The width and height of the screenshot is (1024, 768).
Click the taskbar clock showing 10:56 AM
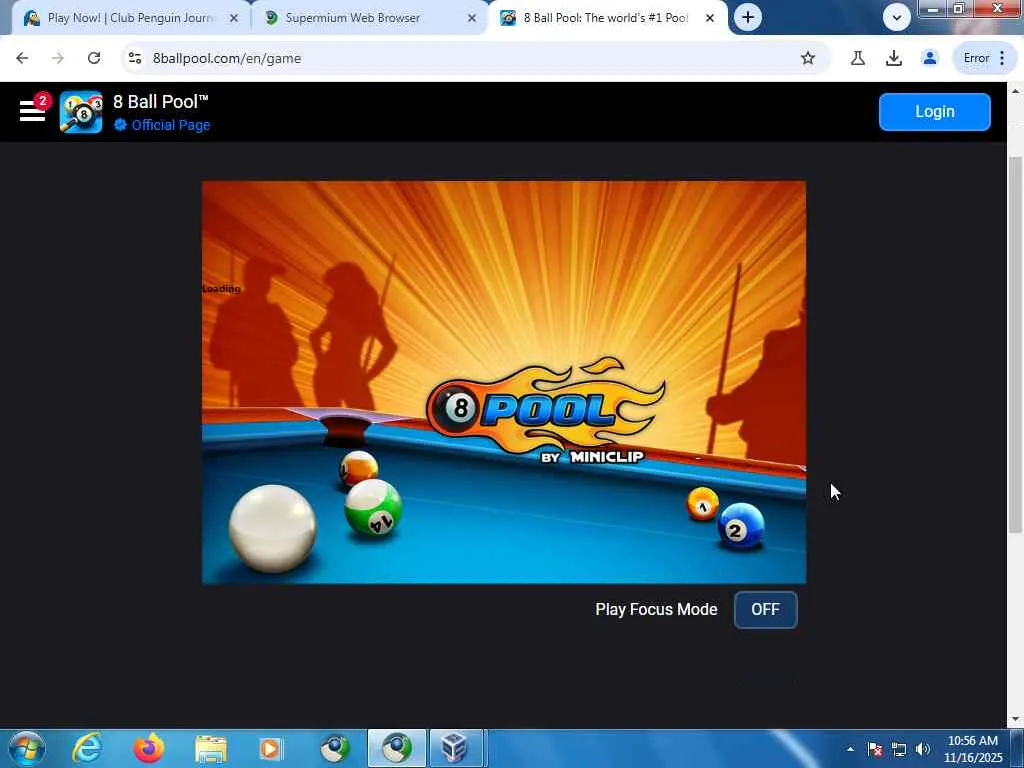[972, 749]
